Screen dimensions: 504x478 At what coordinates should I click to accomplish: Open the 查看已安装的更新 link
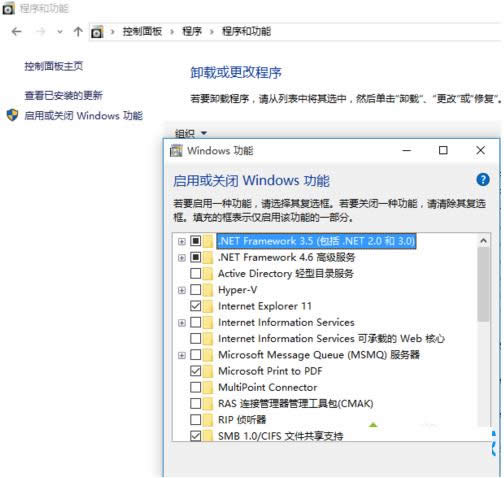[x=63, y=95]
